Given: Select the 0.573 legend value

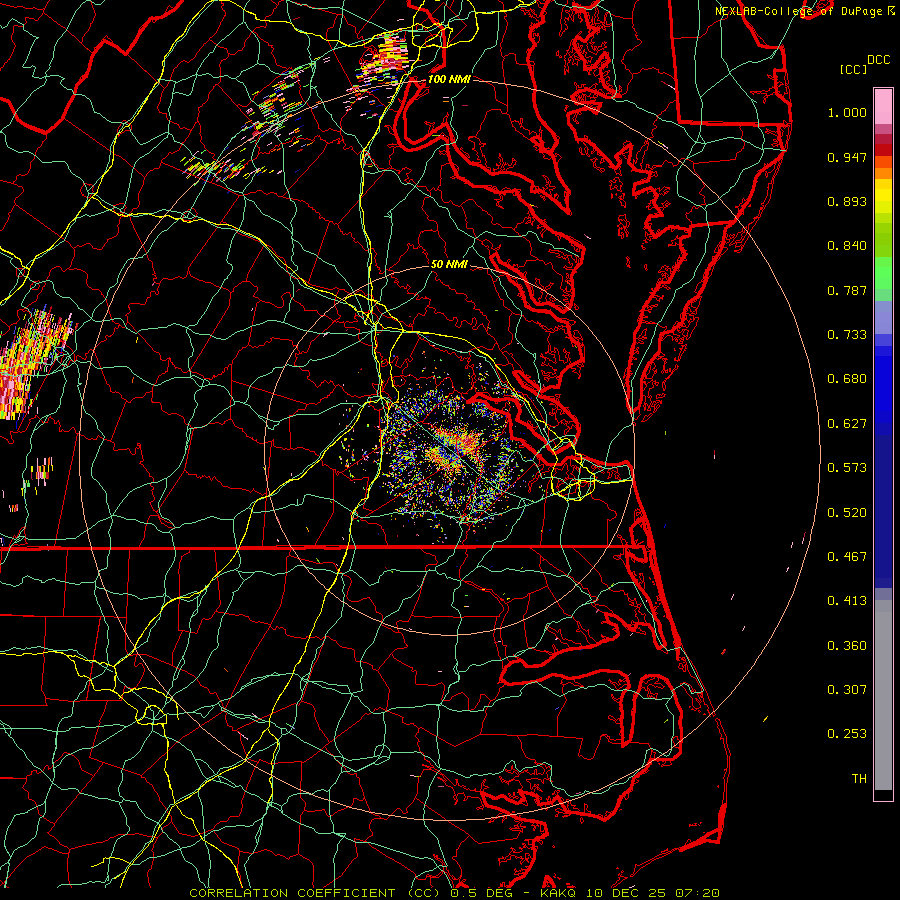Looking at the screenshot, I should [x=847, y=468].
